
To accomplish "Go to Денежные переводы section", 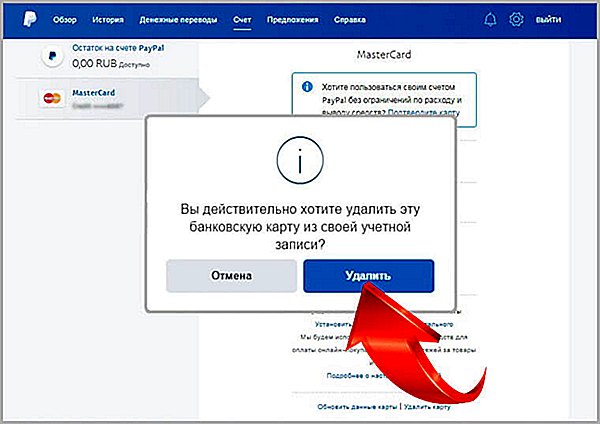I will (178, 20).
